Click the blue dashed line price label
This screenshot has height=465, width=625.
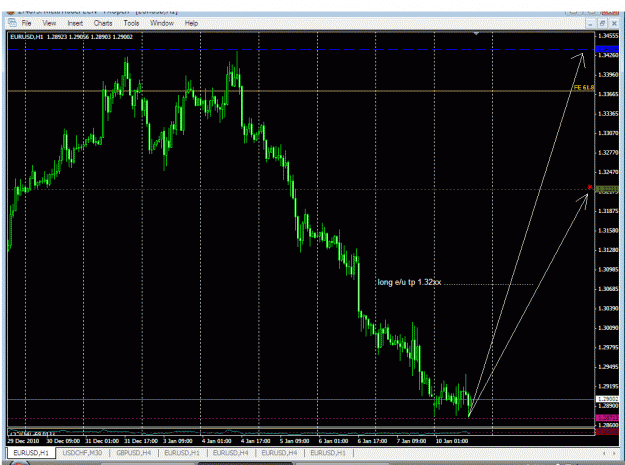click(607, 49)
